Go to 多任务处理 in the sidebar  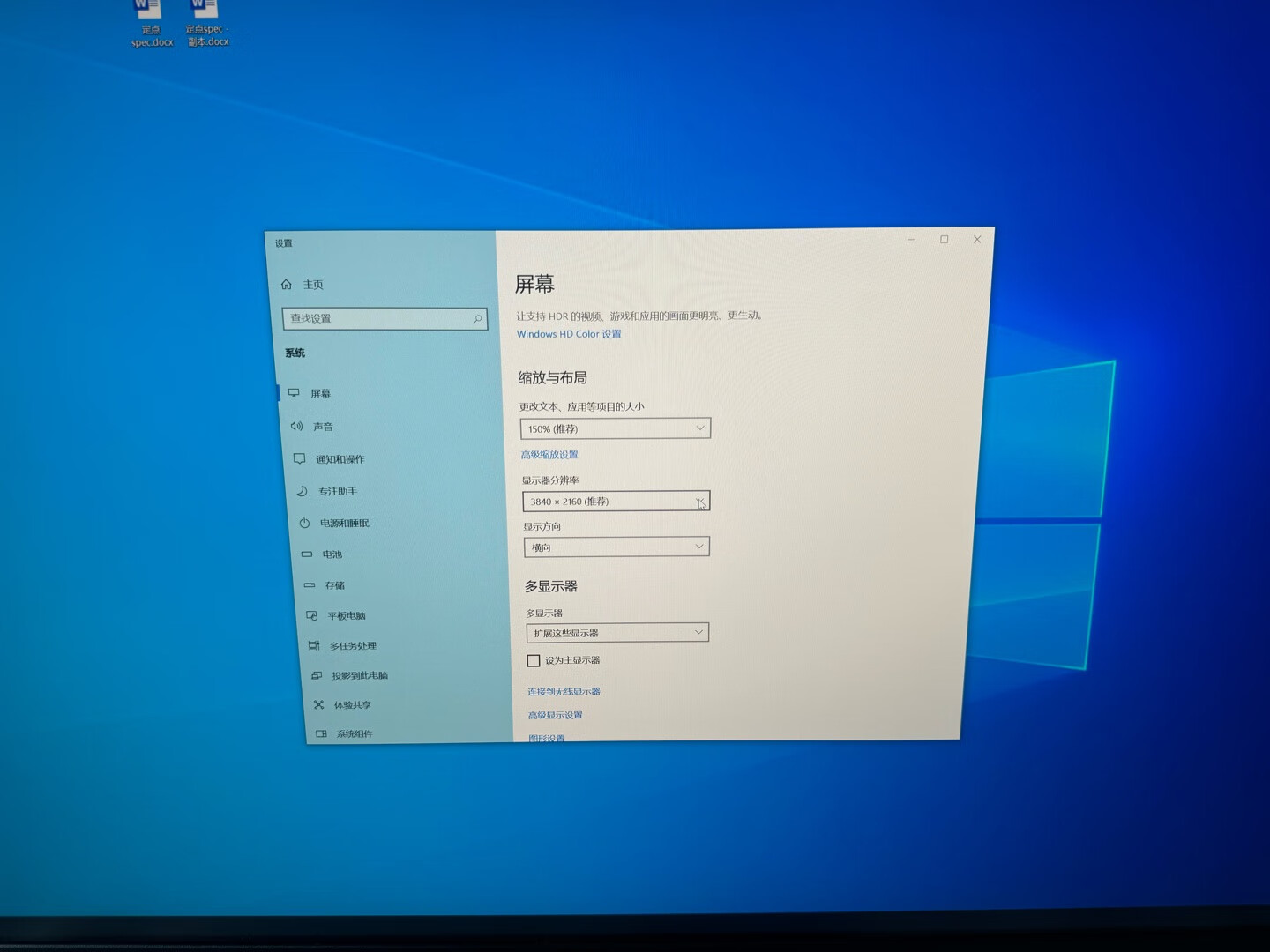tap(353, 645)
